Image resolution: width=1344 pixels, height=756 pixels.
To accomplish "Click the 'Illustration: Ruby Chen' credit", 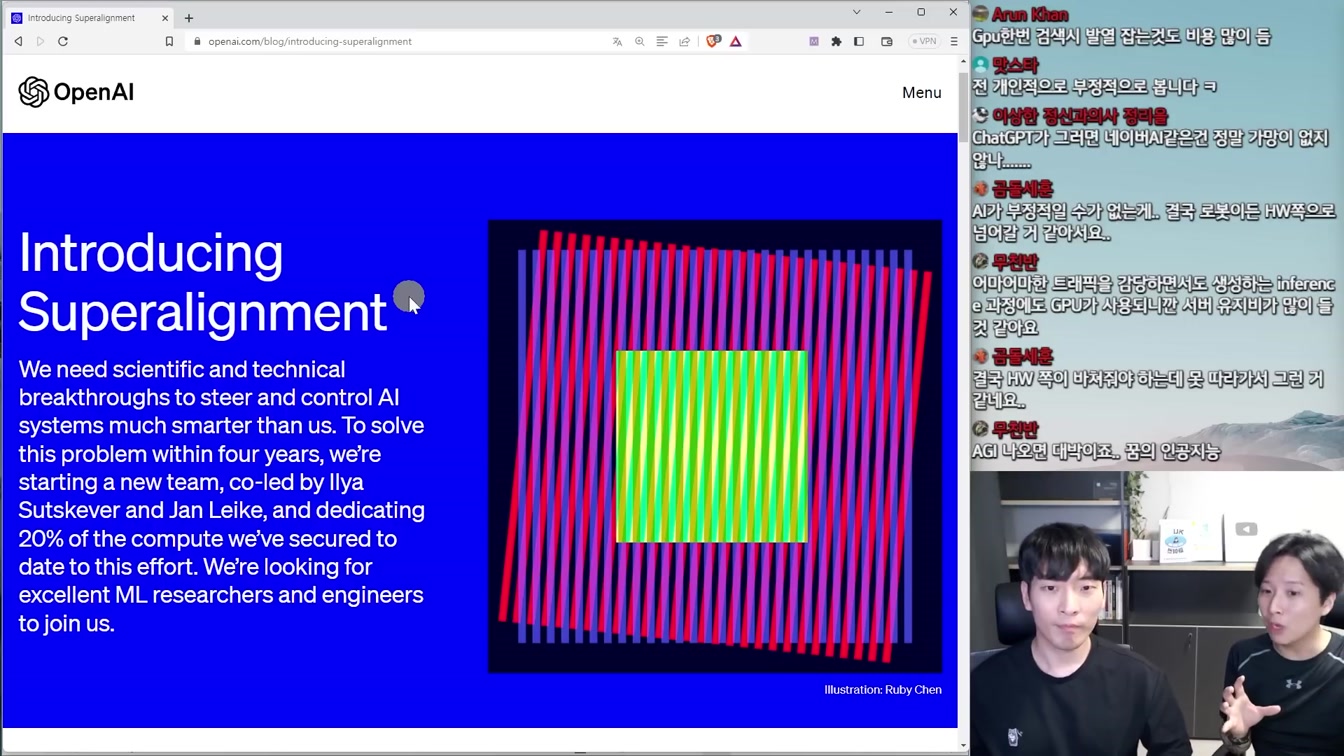I will 883,689.
